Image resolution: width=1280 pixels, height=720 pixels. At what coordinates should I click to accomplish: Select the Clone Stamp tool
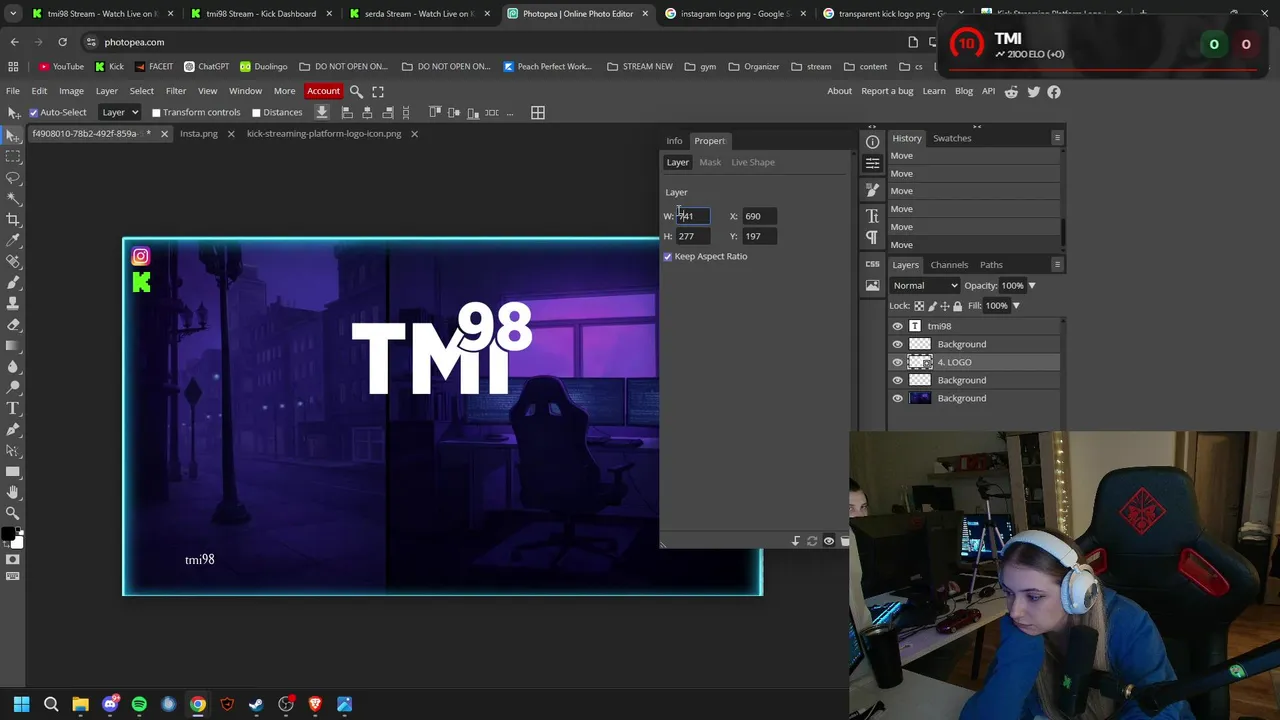pos(13,303)
